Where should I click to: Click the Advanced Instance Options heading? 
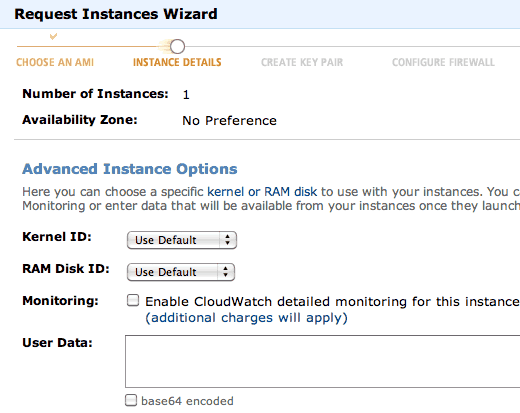pos(130,169)
